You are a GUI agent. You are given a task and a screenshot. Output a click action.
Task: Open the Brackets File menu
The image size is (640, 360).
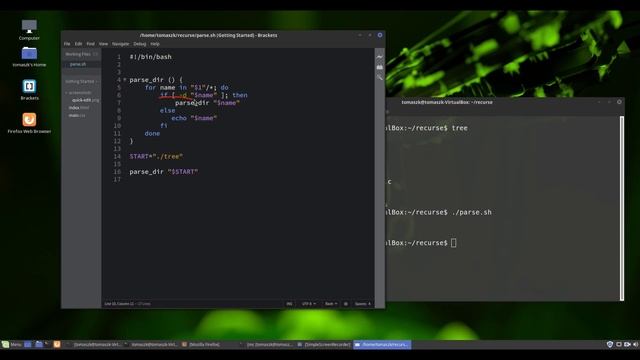[x=67, y=44]
